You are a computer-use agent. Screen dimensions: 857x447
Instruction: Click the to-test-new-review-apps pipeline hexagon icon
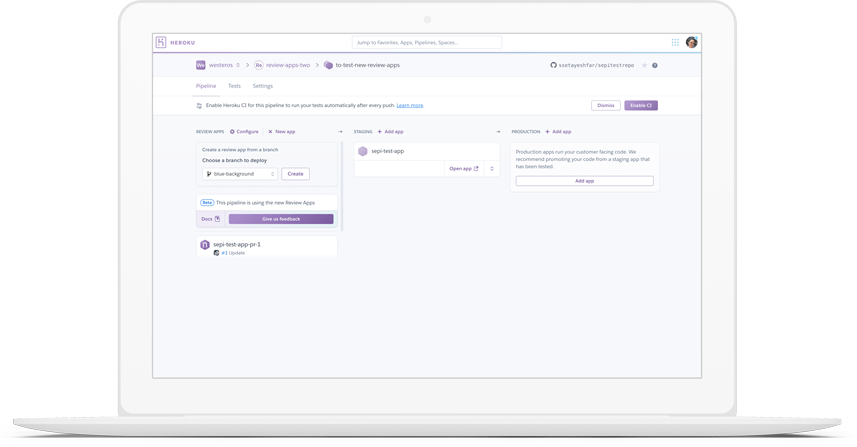328,65
